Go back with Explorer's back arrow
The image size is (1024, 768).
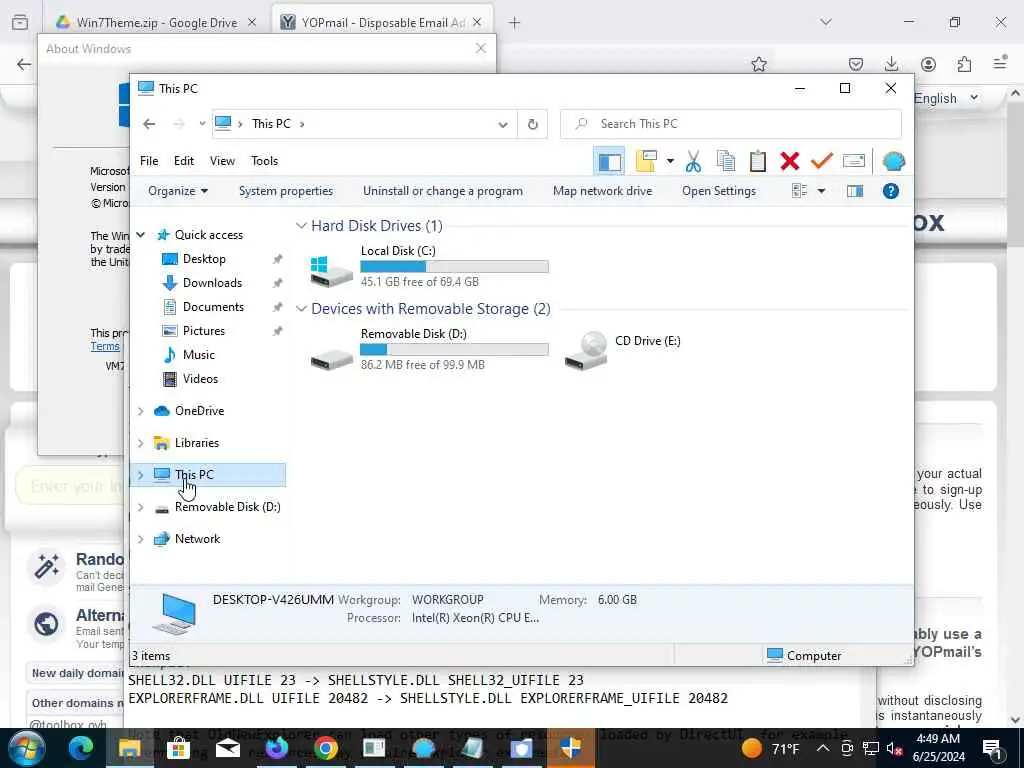pos(149,124)
